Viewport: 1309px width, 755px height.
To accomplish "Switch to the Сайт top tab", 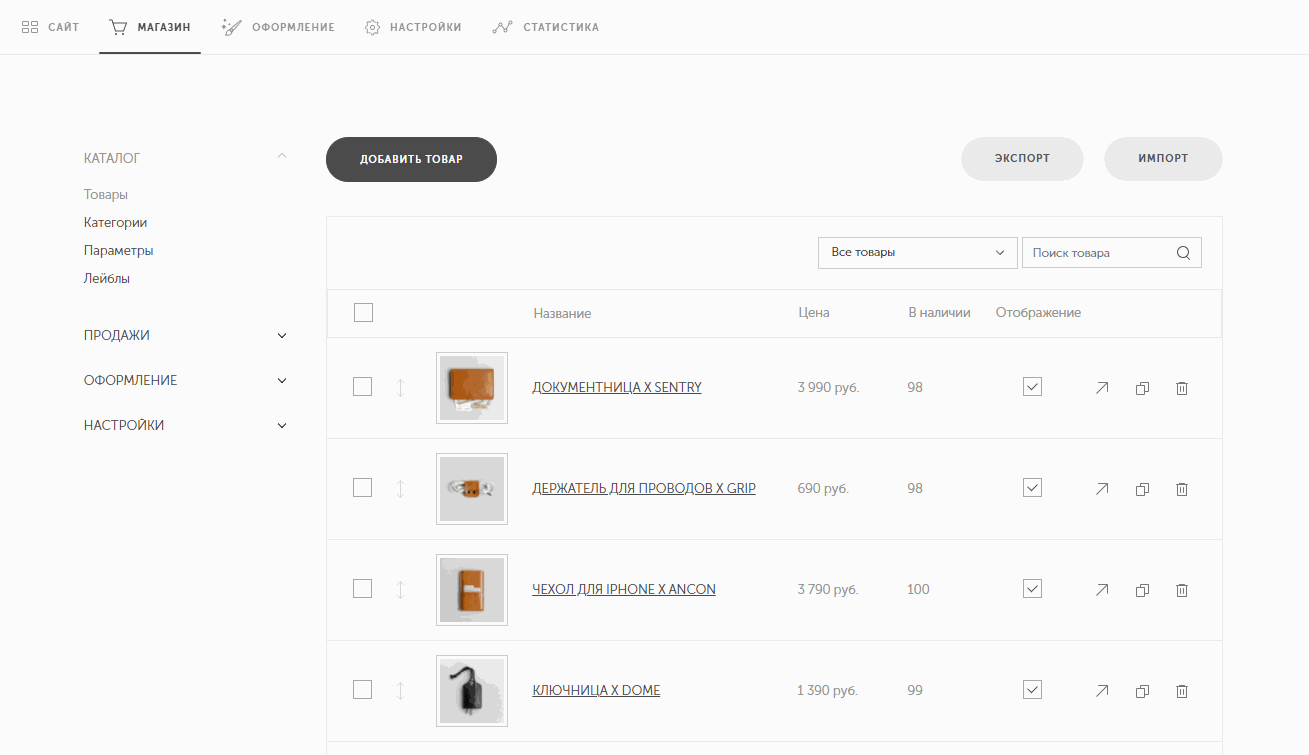I will [x=50, y=27].
